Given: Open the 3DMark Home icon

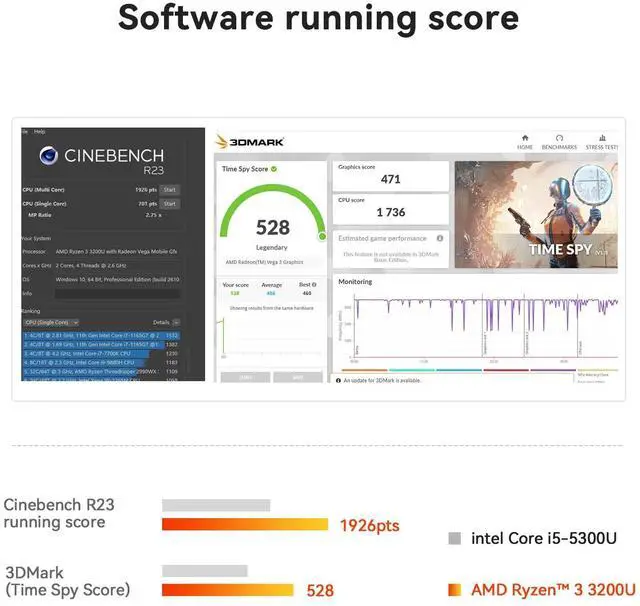Looking at the screenshot, I should pyautogui.click(x=524, y=141).
